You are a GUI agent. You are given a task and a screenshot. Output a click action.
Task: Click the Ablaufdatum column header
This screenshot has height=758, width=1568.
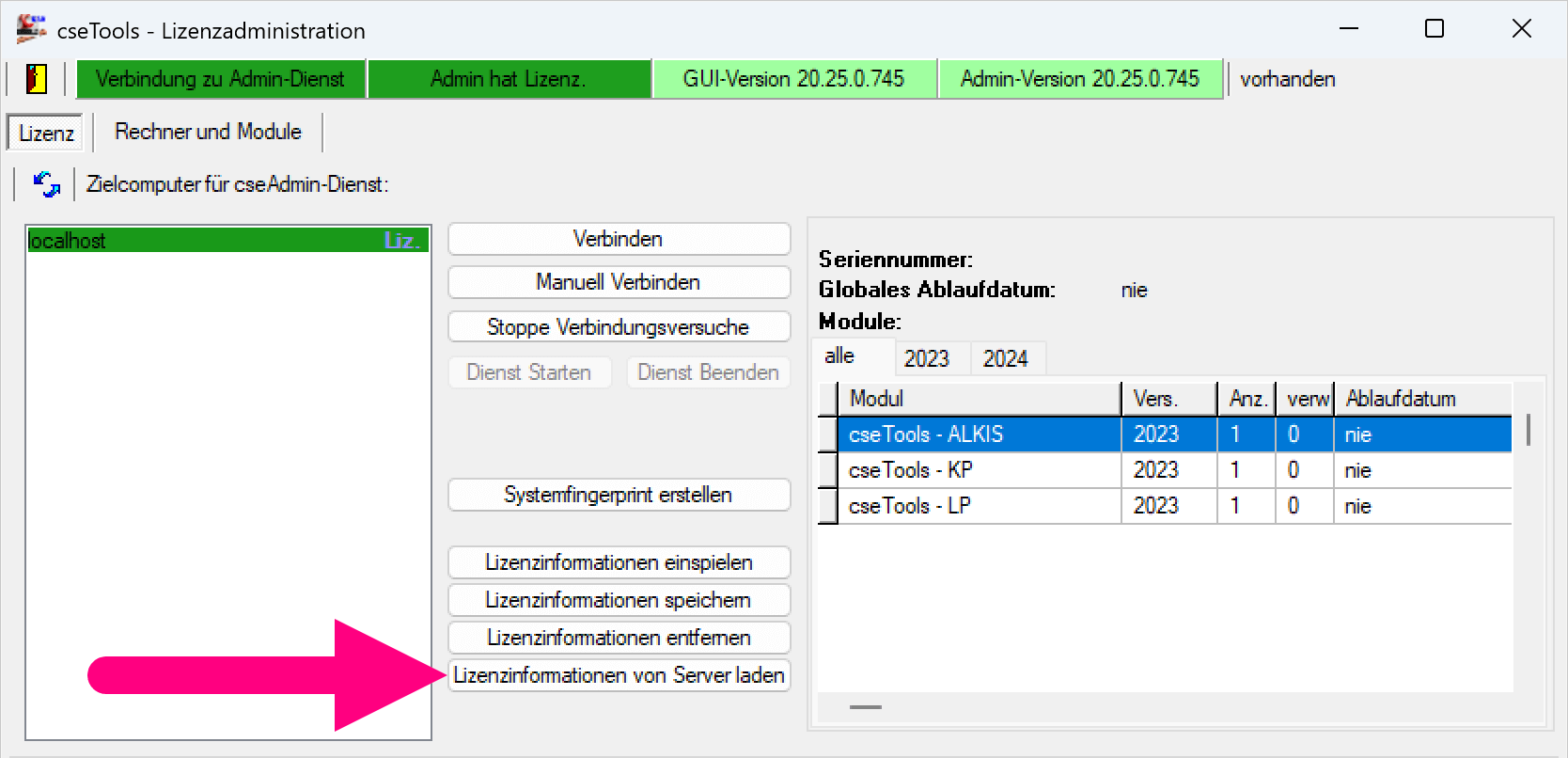click(1419, 399)
